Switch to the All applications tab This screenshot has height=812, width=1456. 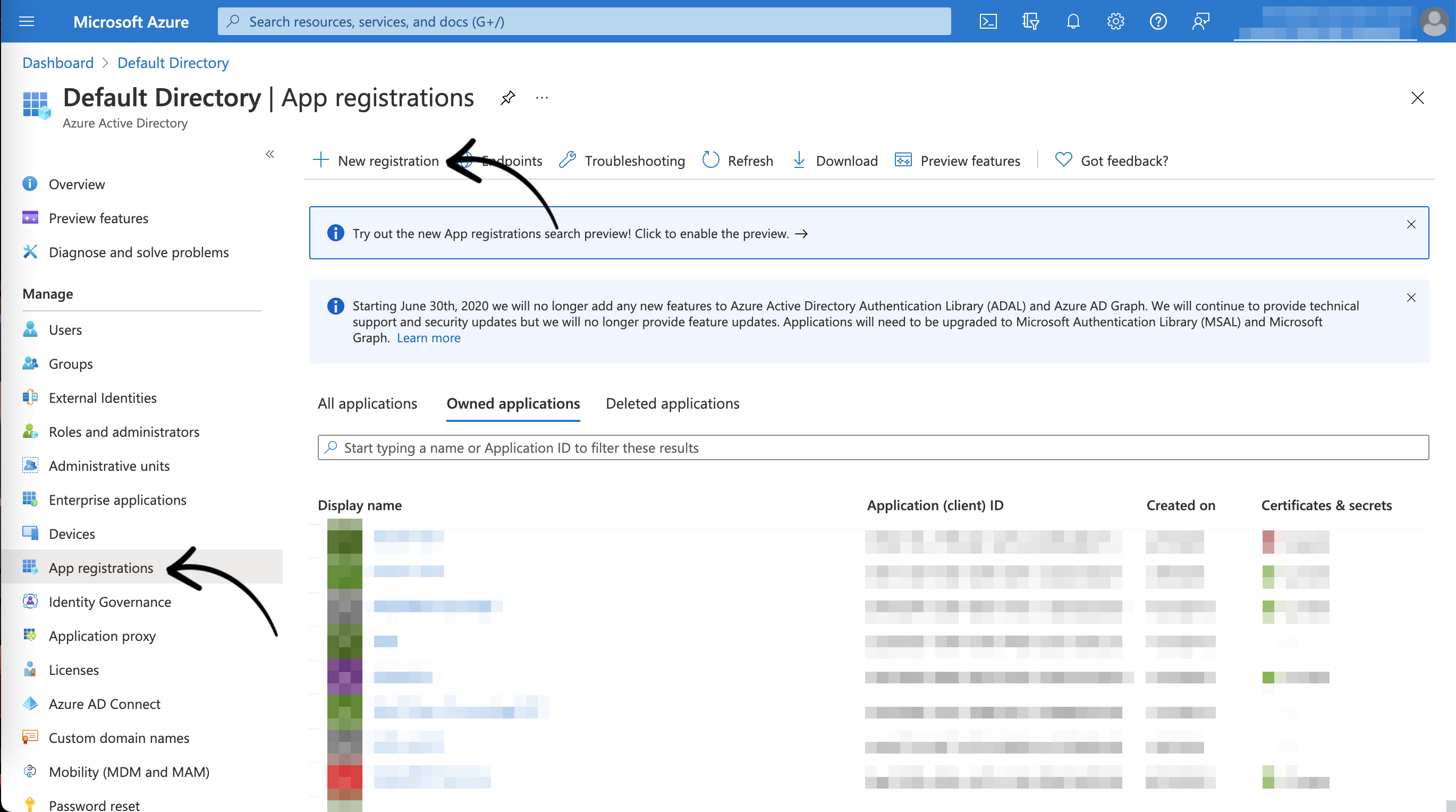(x=367, y=403)
